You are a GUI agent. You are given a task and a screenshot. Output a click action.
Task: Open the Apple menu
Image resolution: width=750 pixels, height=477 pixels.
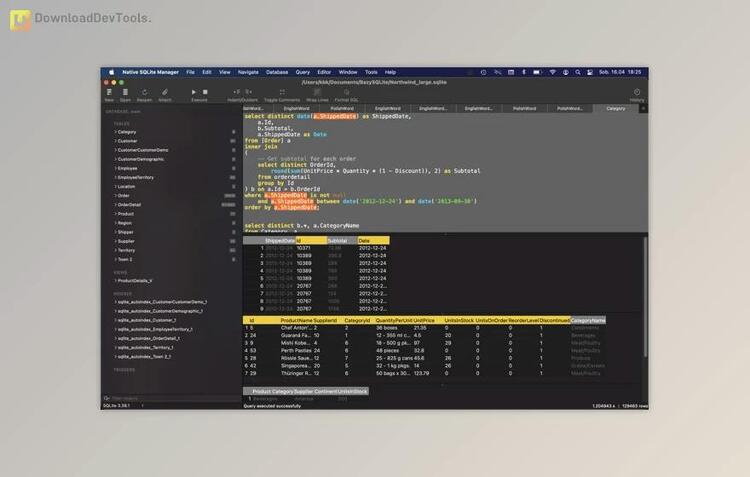111,72
